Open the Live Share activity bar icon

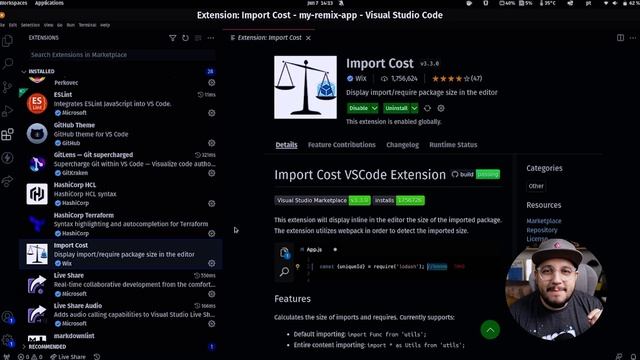(7, 181)
